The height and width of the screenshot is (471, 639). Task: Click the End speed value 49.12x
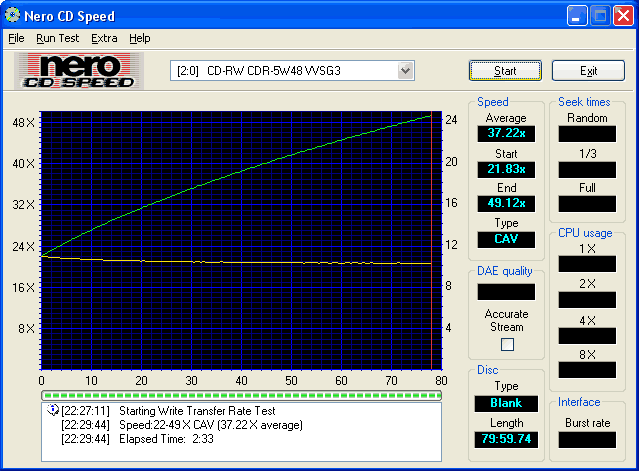point(506,203)
